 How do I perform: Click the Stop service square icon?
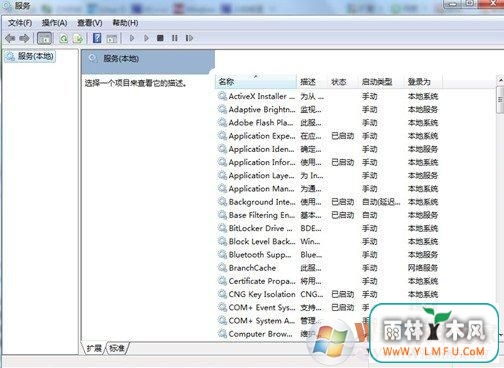click(160, 38)
